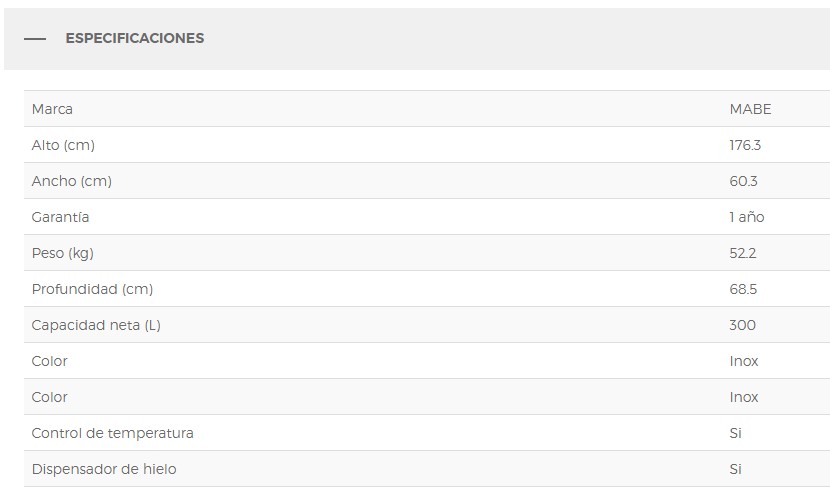Click the 300 capacity value
Viewport: 830px width, 487px height.
click(x=742, y=325)
